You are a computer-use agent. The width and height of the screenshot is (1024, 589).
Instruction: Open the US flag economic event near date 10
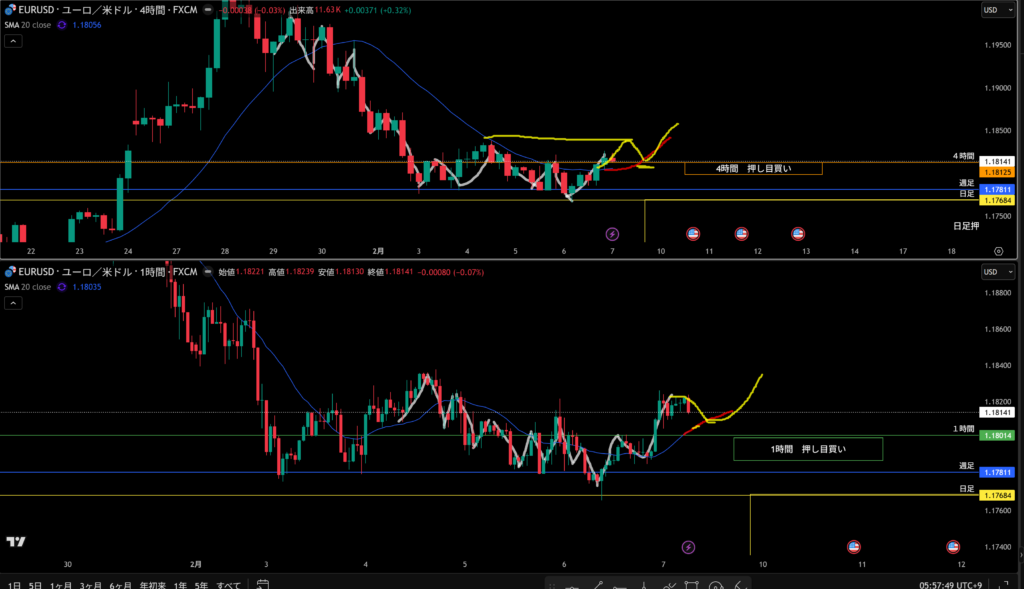click(x=693, y=234)
